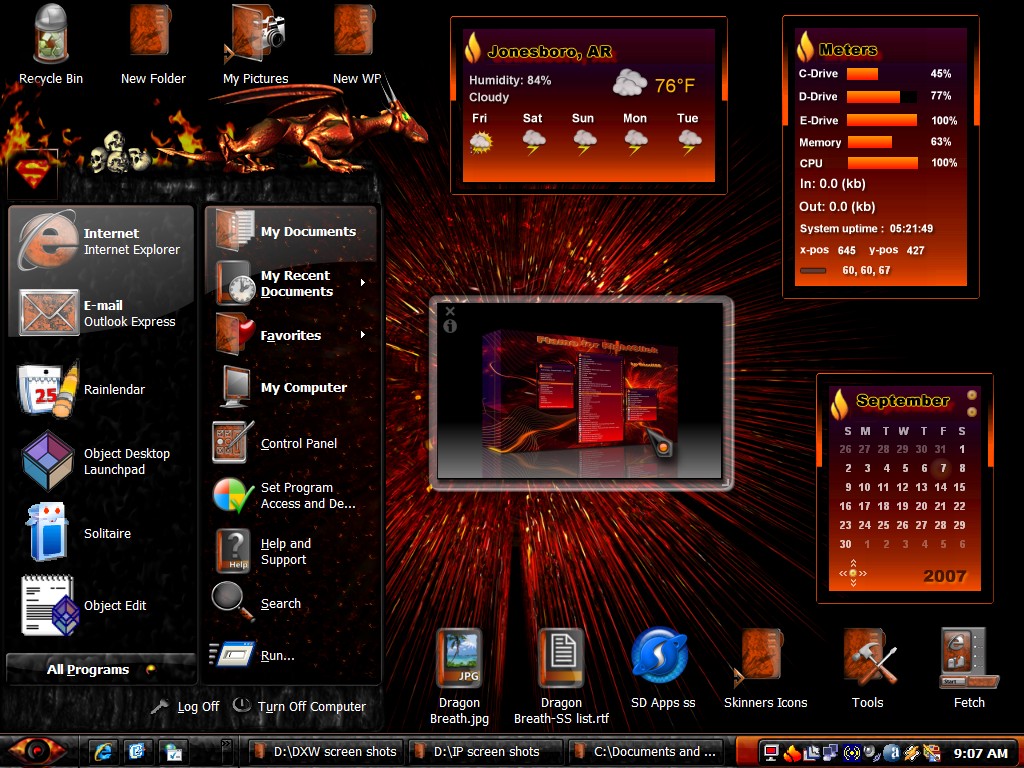Expand the Favorites submenu arrow
Screen dimensions: 1024x768
(362, 335)
